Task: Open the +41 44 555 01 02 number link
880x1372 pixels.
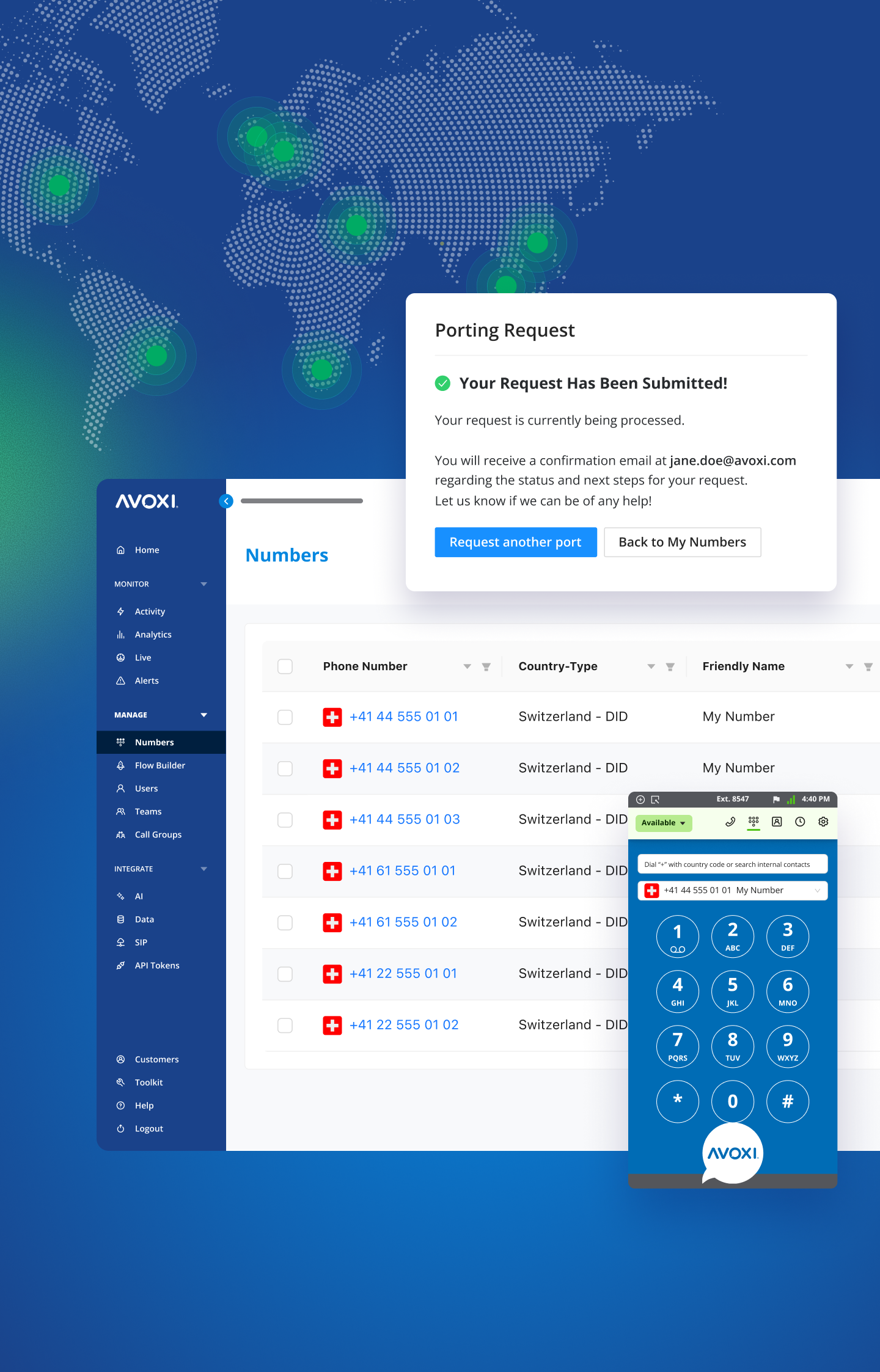Action: pos(405,768)
